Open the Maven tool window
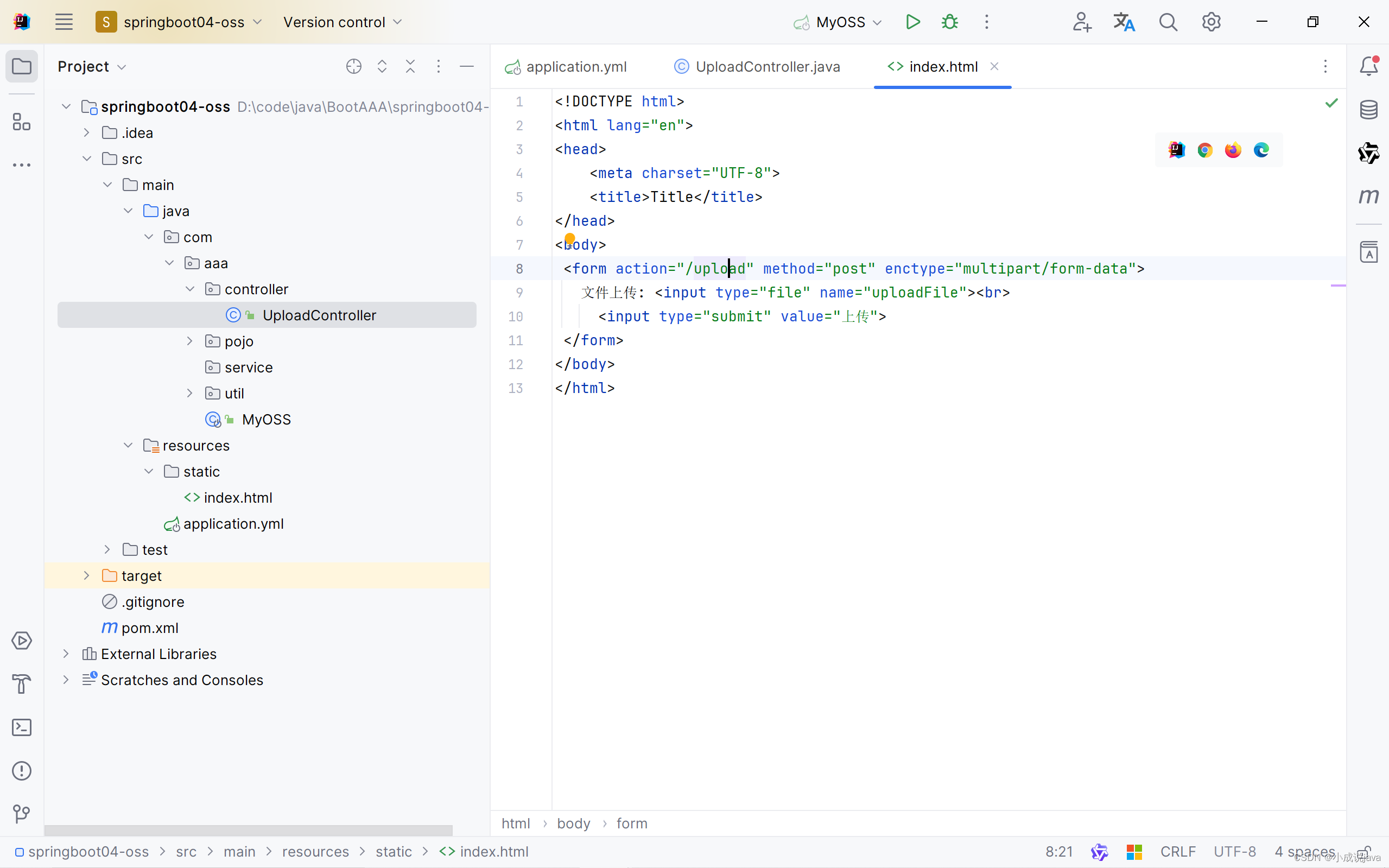Screen dimensions: 1389x868 (1368, 197)
